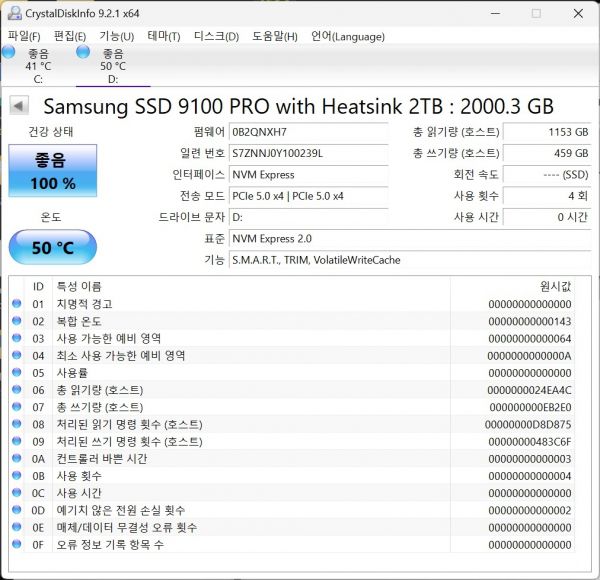Viewport: 600px width, 580px height.
Task: Open the 편집(E) menu
Action: click(70, 36)
